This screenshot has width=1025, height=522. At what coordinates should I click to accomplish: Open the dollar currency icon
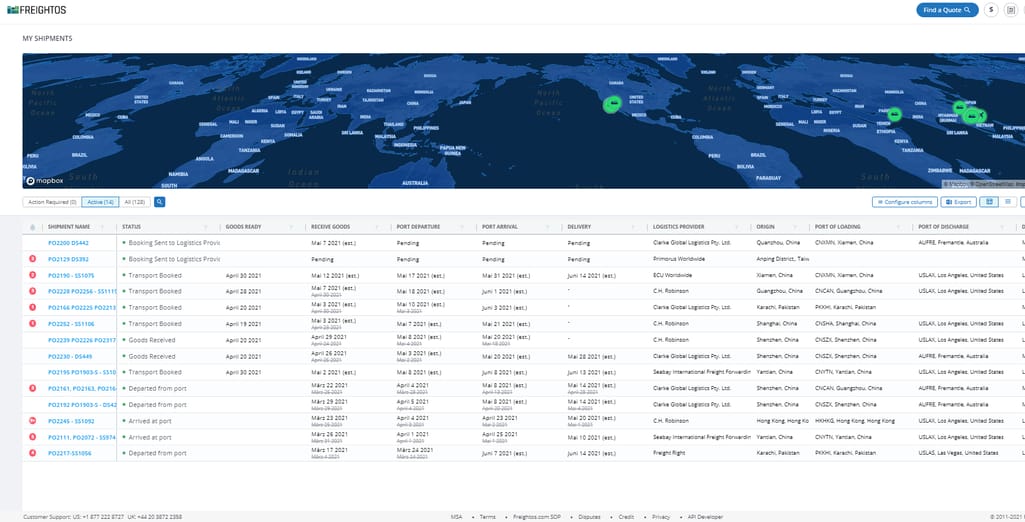click(x=991, y=10)
